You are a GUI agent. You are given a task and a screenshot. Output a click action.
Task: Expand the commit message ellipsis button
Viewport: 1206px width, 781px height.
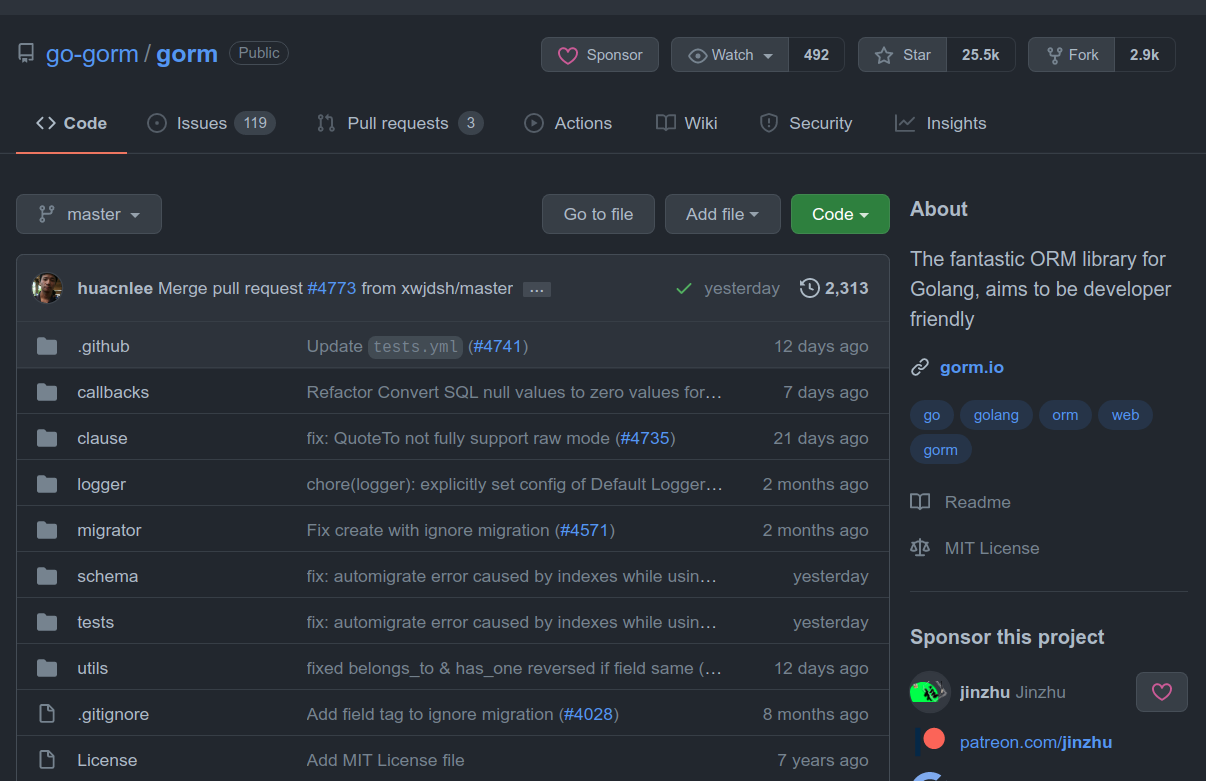pyautogui.click(x=537, y=289)
